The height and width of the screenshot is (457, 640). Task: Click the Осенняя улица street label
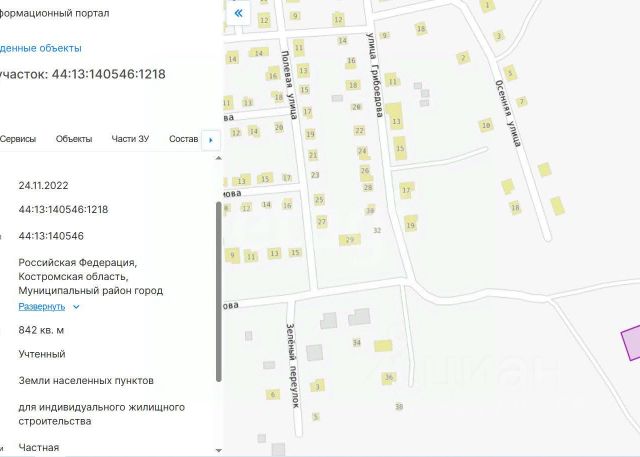[x=508, y=113]
